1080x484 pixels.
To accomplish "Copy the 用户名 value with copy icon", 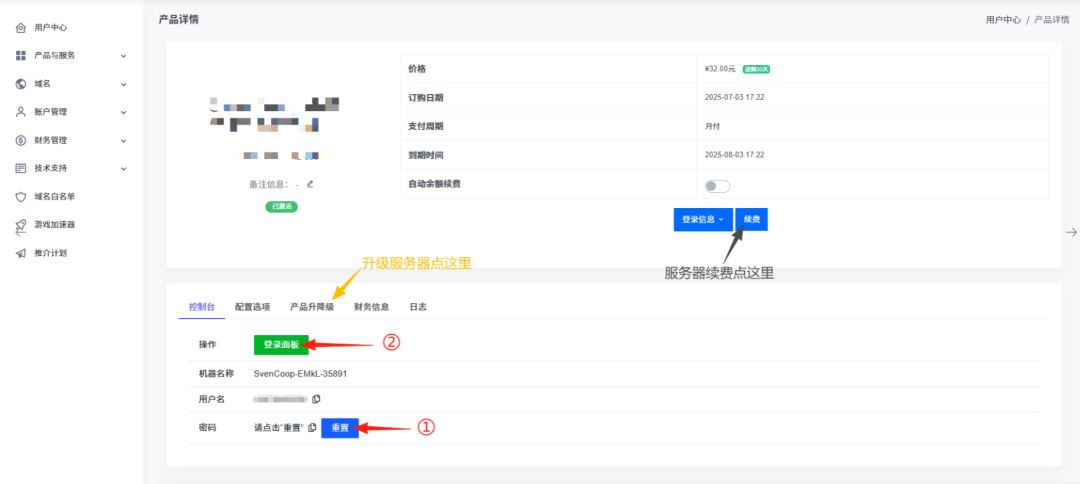I will (316, 399).
